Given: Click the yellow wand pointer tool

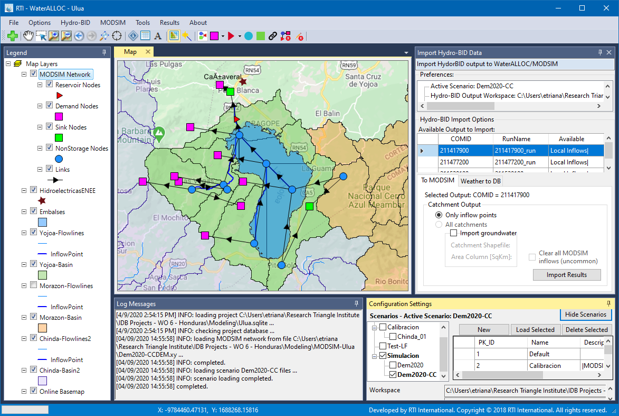Looking at the screenshot, I should [x=187, y=36].
